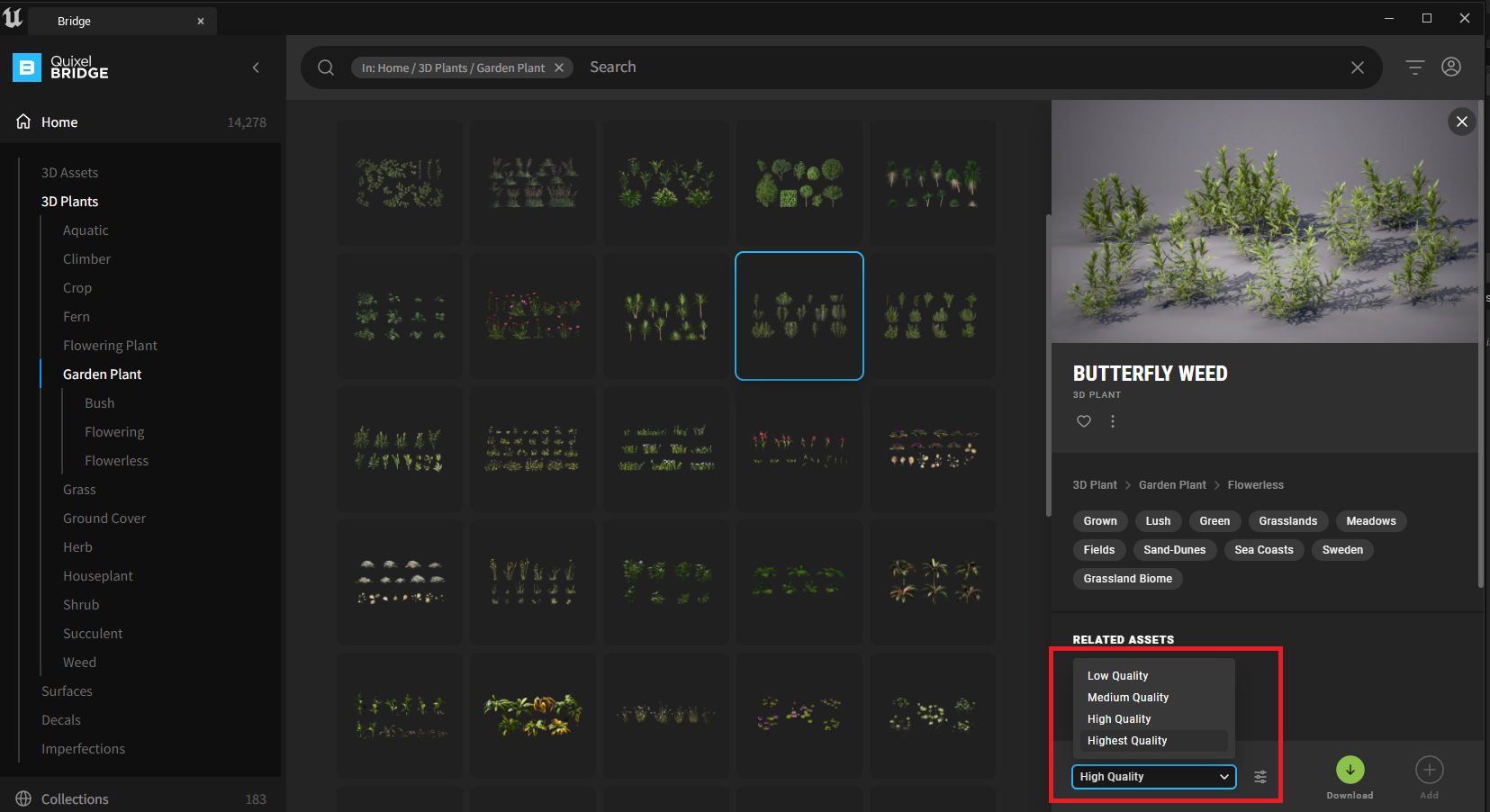Select the Crop category
1490x812 pixels.
click(77, 288)
